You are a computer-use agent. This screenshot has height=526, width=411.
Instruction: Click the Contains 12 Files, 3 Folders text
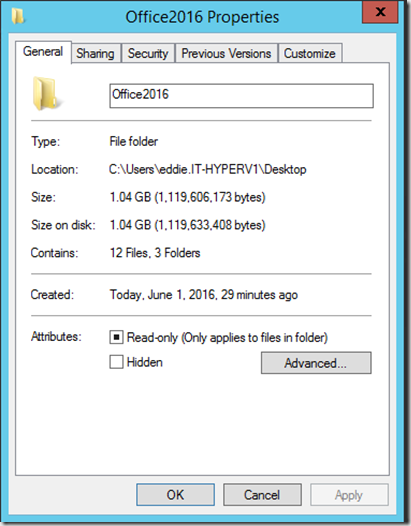pyautogui.click(x=155, y=253)
